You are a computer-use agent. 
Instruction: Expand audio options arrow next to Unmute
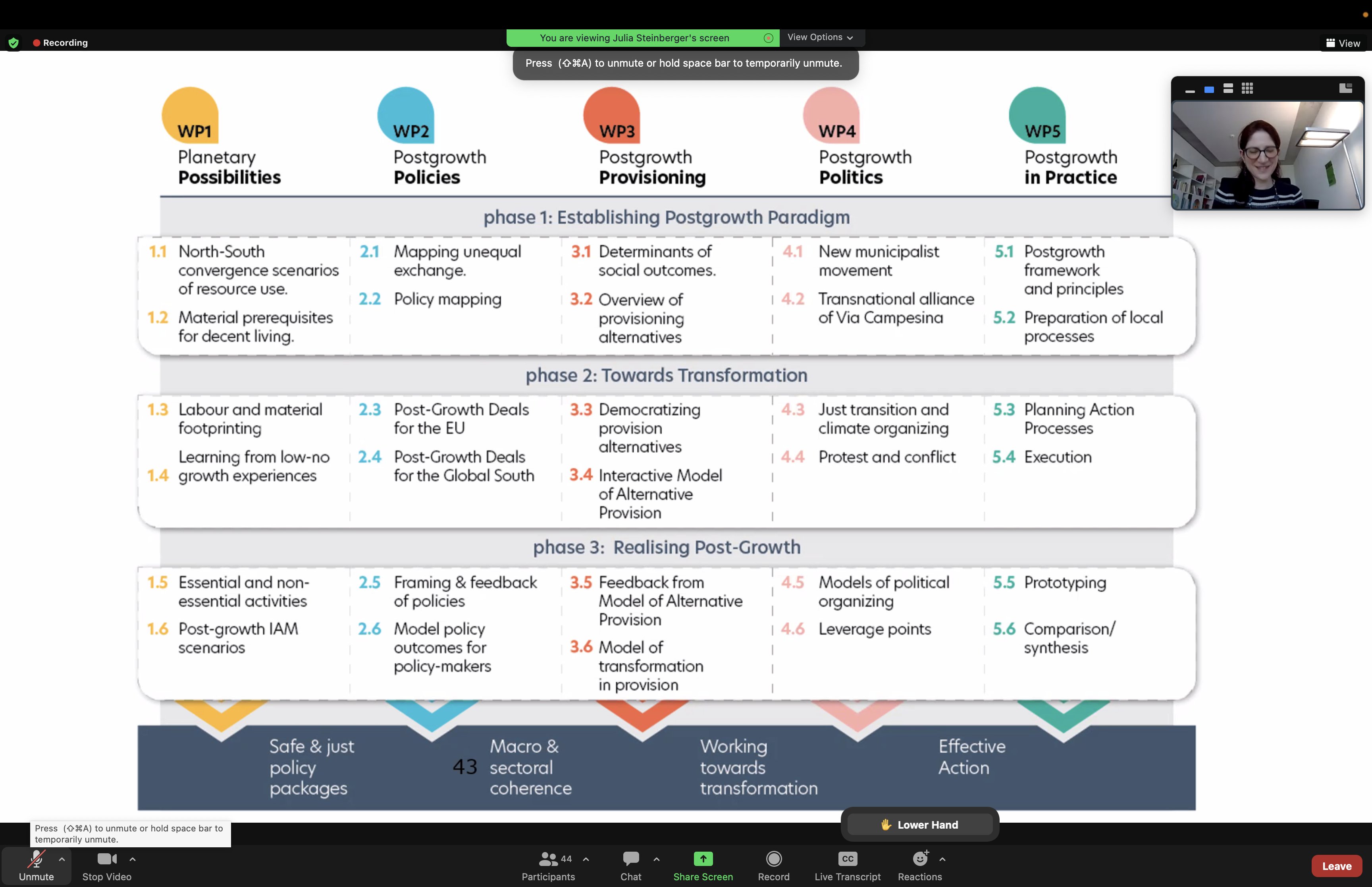(x=62, y=859)
